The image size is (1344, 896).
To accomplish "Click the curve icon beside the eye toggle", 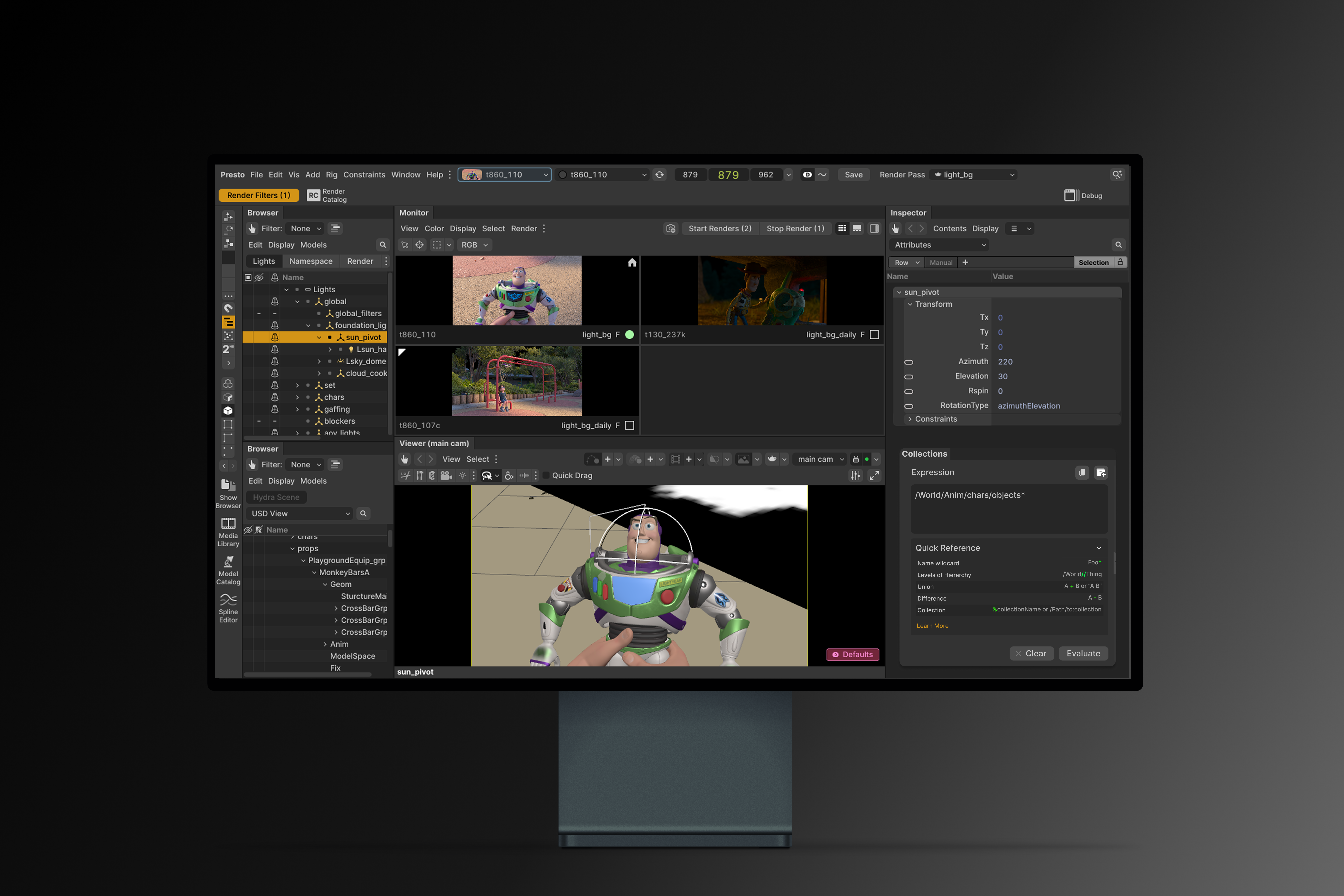I will tap(822, 175).
